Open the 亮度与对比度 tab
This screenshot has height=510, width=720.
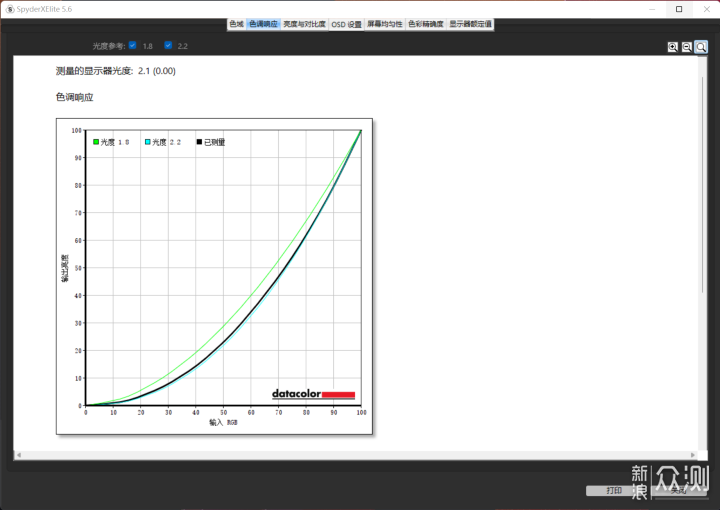click(x=304, y=24)
